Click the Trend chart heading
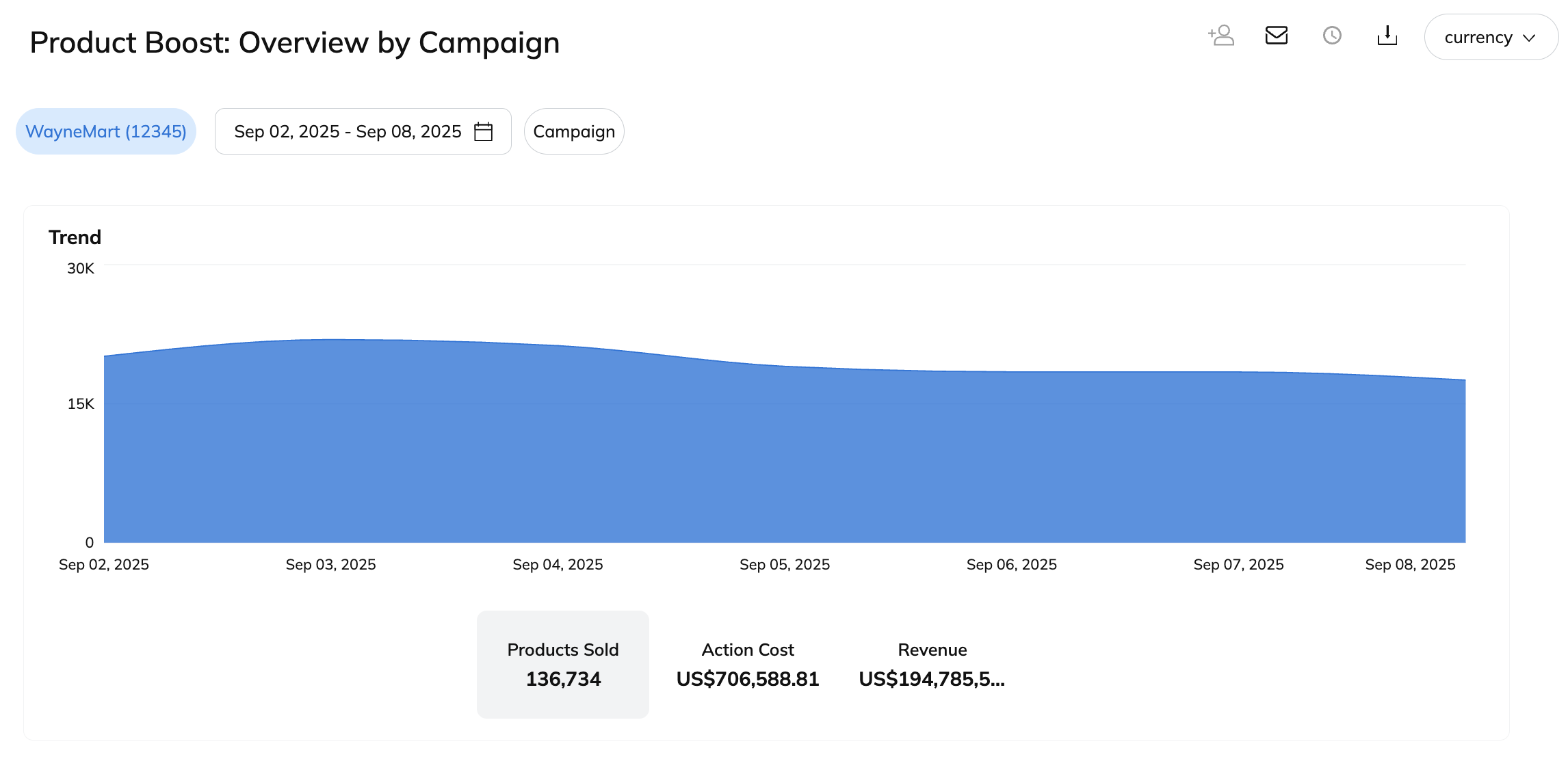Viewport: 1568px width, 759px height. [x=75, y=237]
